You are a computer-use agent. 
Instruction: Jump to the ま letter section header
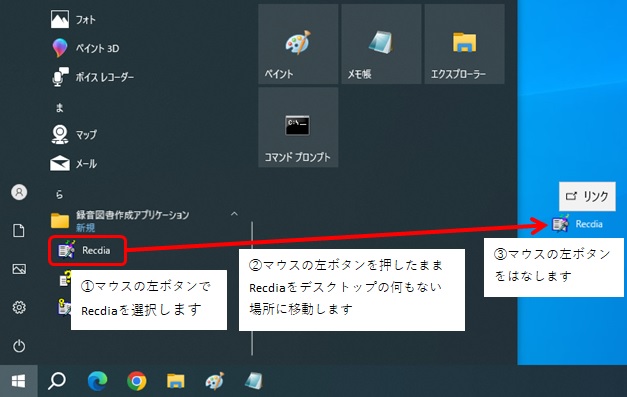pyautogui.click(x=60, y=108)
